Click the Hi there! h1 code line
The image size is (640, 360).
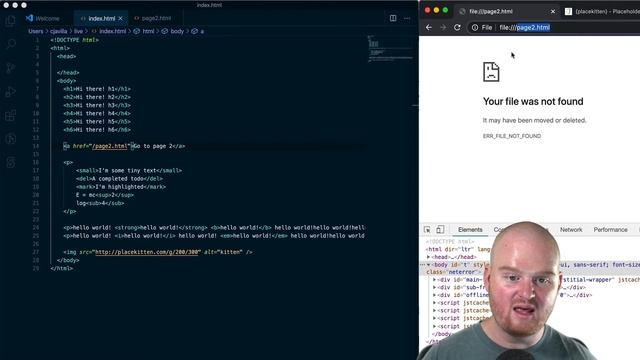pyautogui.click(x=97, y=89)
